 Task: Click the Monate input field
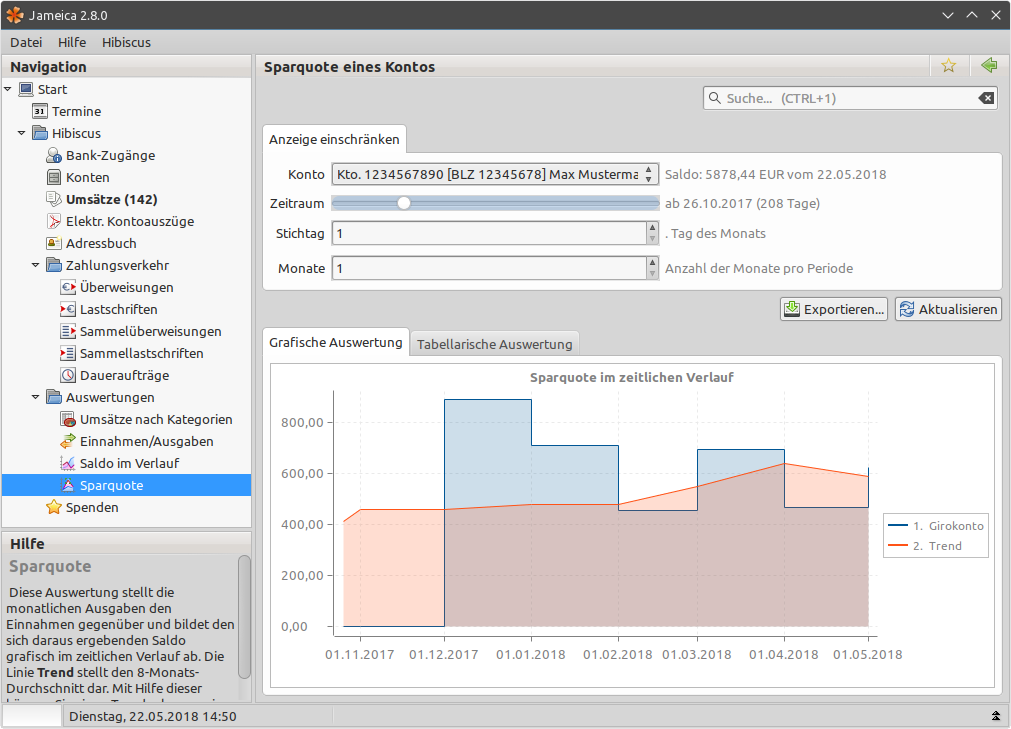489,268
